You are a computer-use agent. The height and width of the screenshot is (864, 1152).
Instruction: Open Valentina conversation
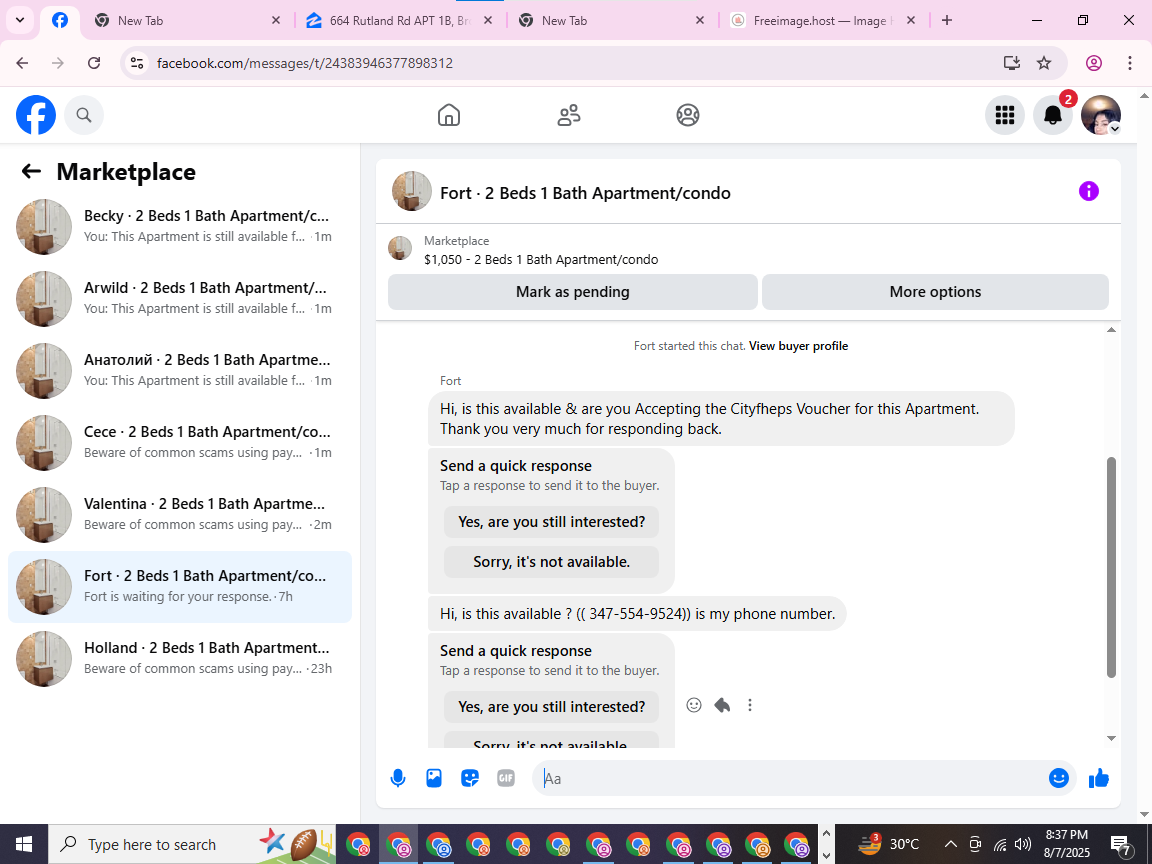(x=179, y=514)
